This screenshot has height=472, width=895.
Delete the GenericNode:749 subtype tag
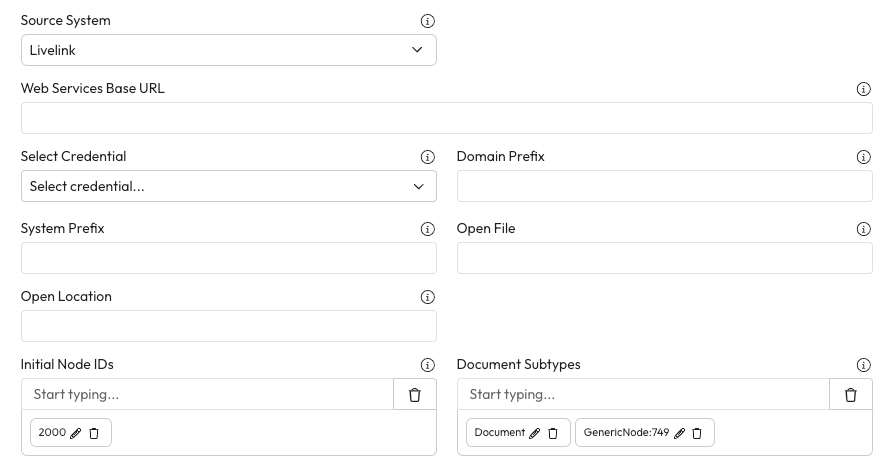pos(698,433)
